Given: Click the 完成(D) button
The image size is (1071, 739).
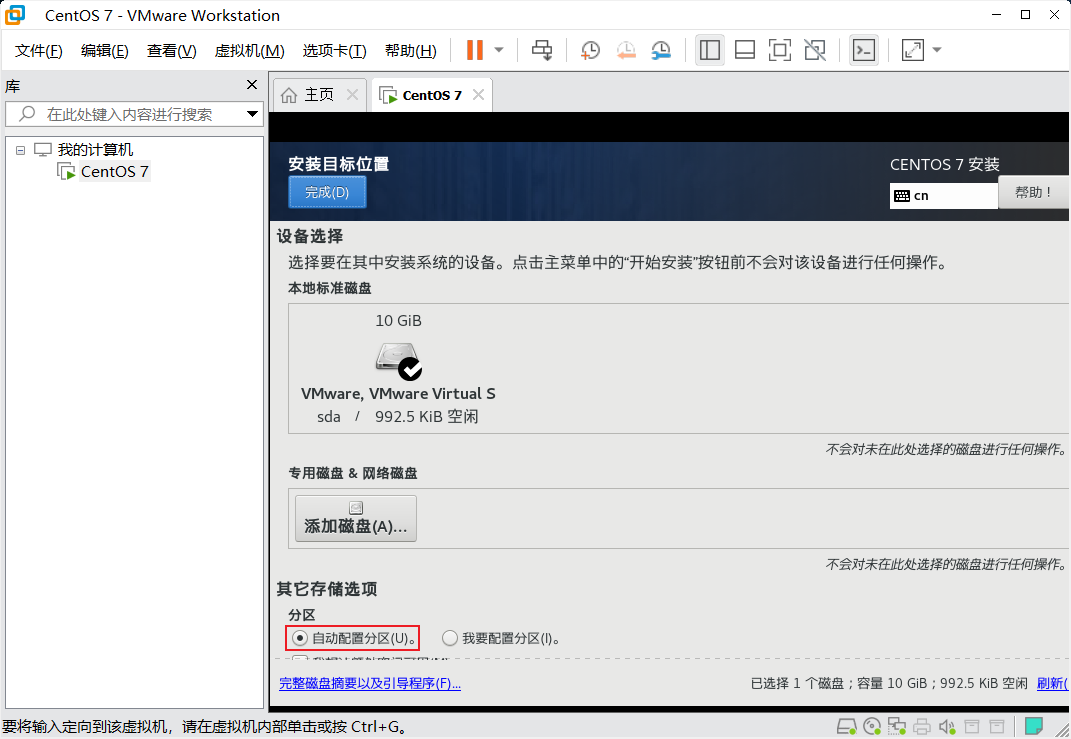Looking at the screenshot, I should (x=327, y=192).
